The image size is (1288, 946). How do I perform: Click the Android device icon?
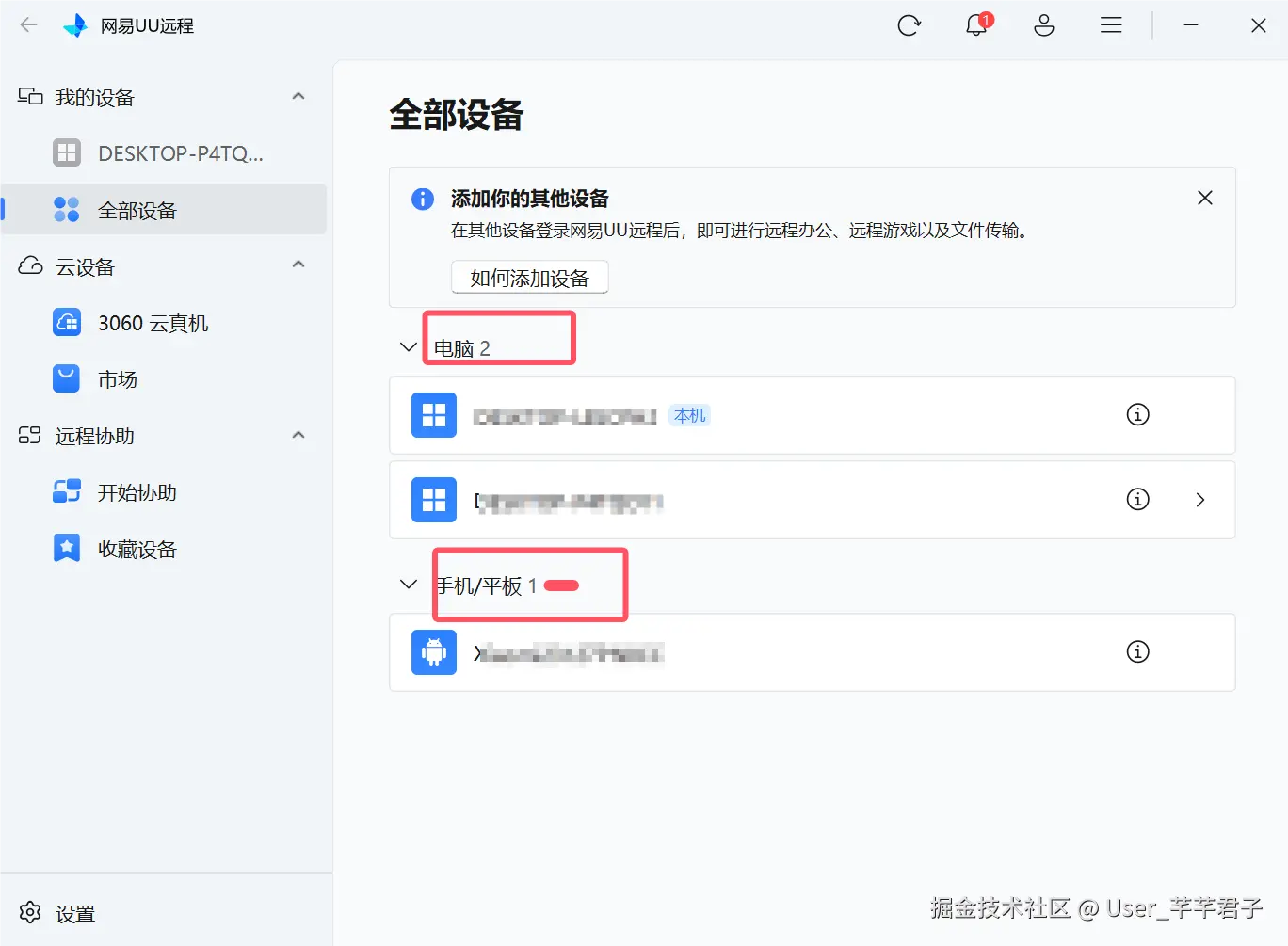click(x=434, y=652)
